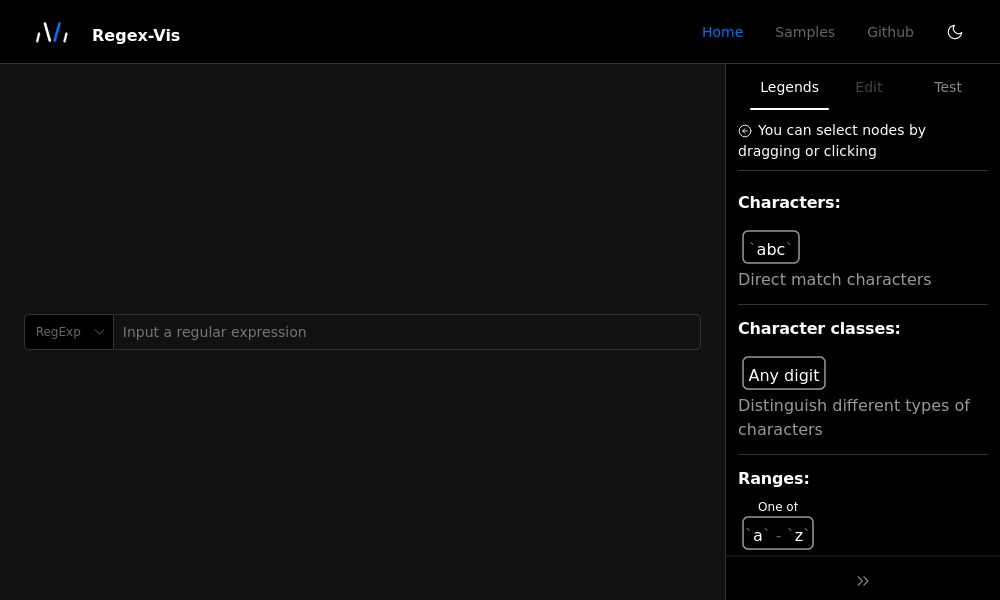Image resolution: width=1000 pixels, height=600 pixels.
Task: Navigate to Samples page
Action: point(805,32)
